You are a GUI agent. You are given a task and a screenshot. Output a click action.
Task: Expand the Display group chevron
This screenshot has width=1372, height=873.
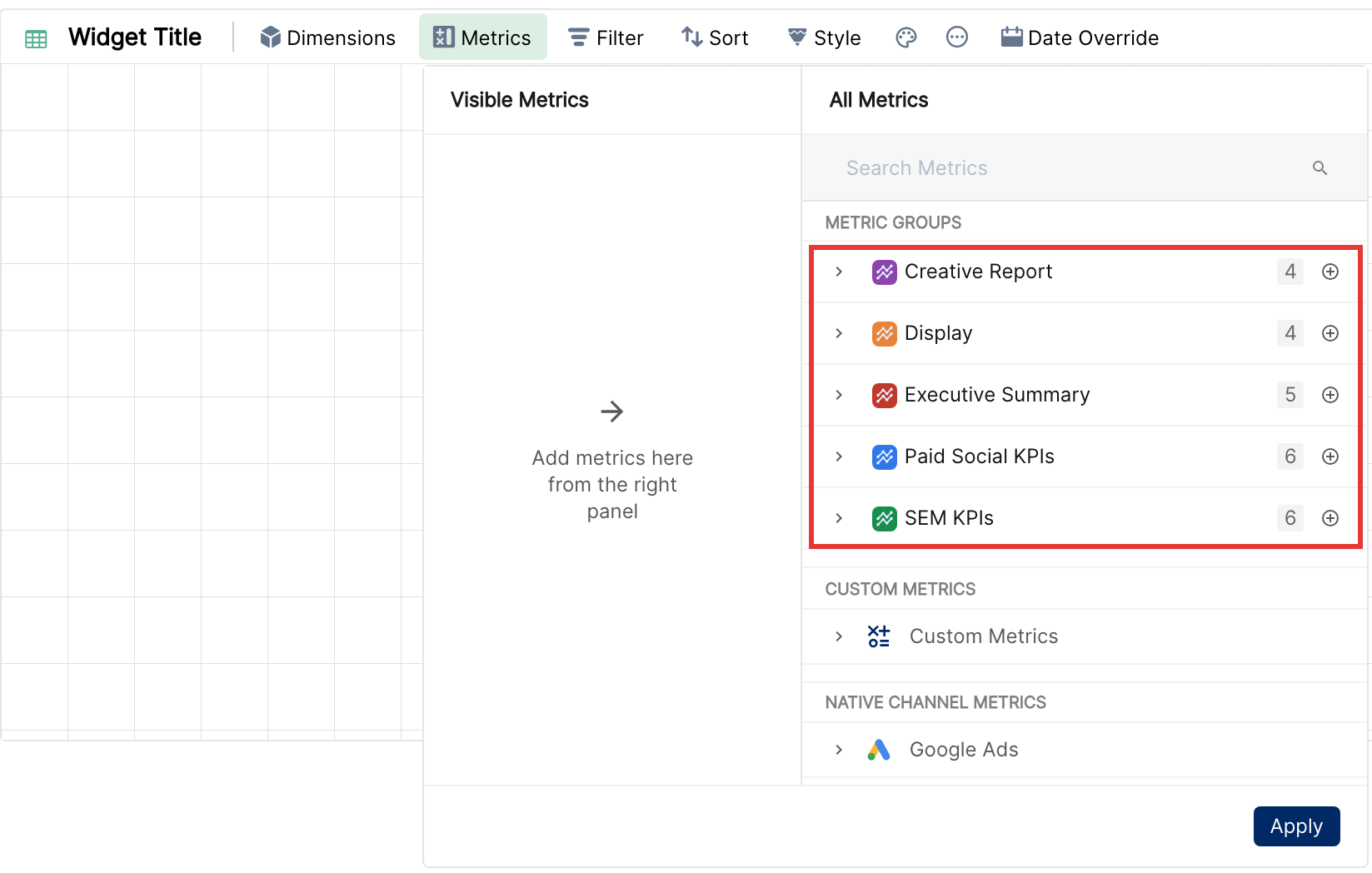[839, 333]
